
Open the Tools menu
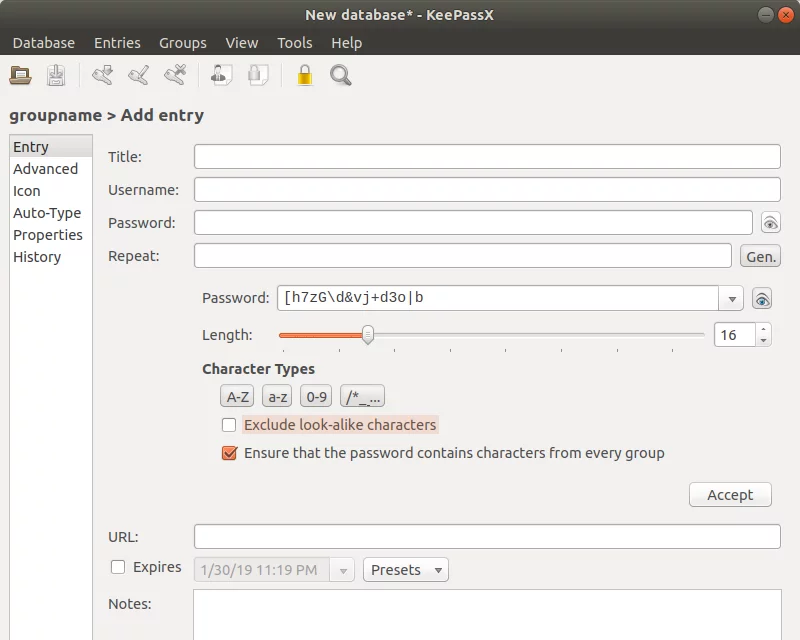point(295,43)
